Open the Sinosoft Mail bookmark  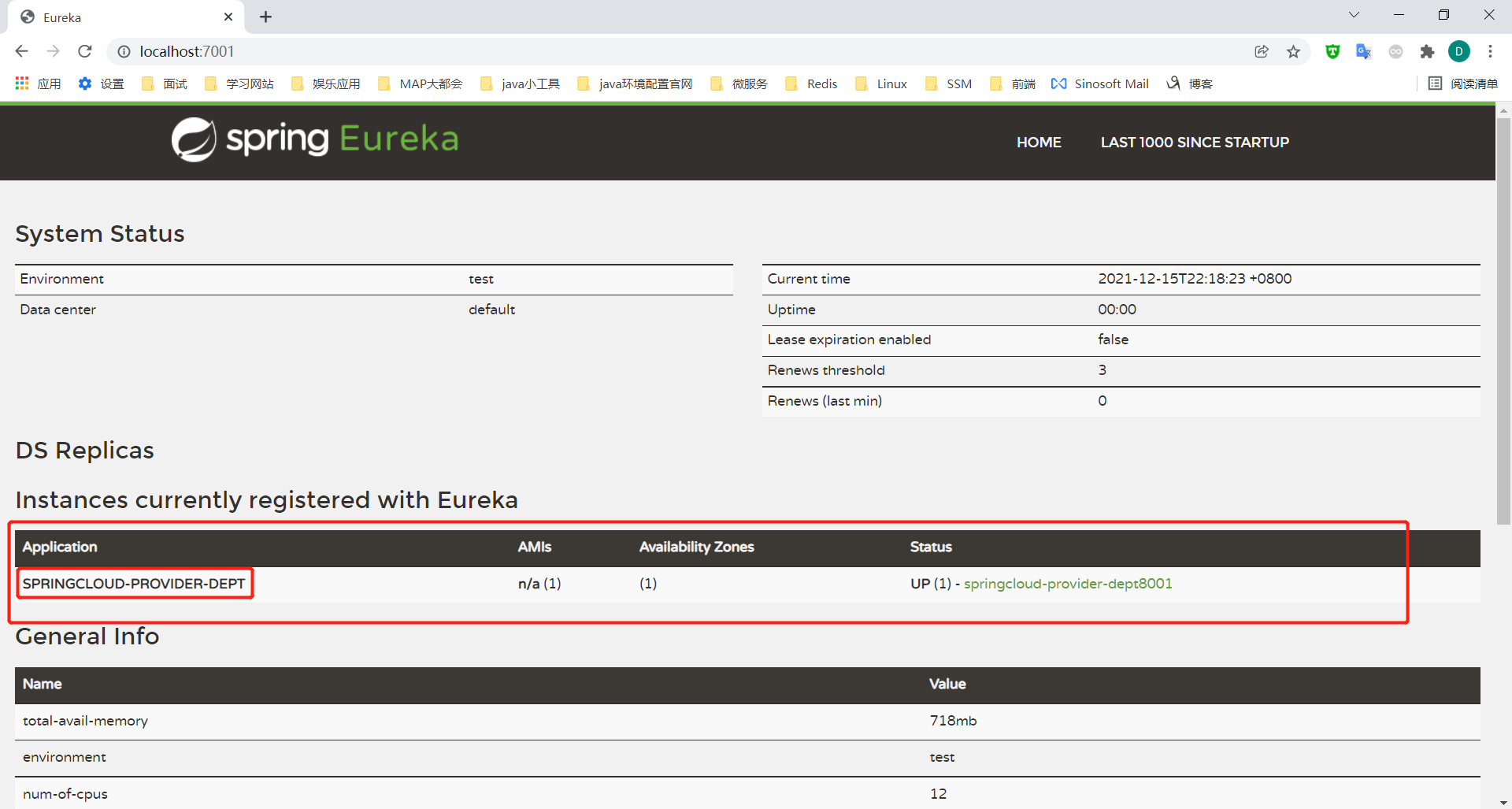1100,83
